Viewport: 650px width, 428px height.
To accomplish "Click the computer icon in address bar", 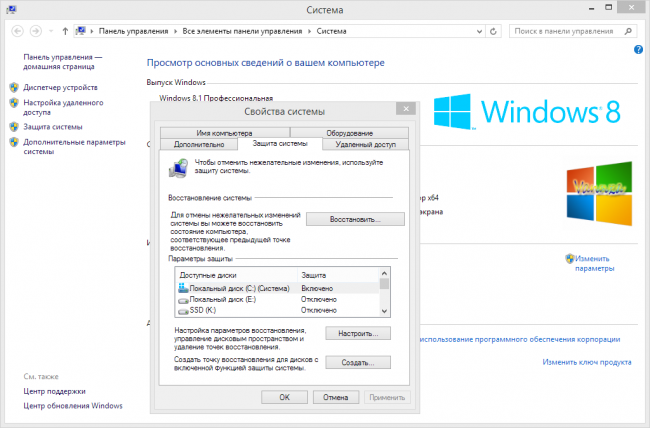I will pos(81,31).
